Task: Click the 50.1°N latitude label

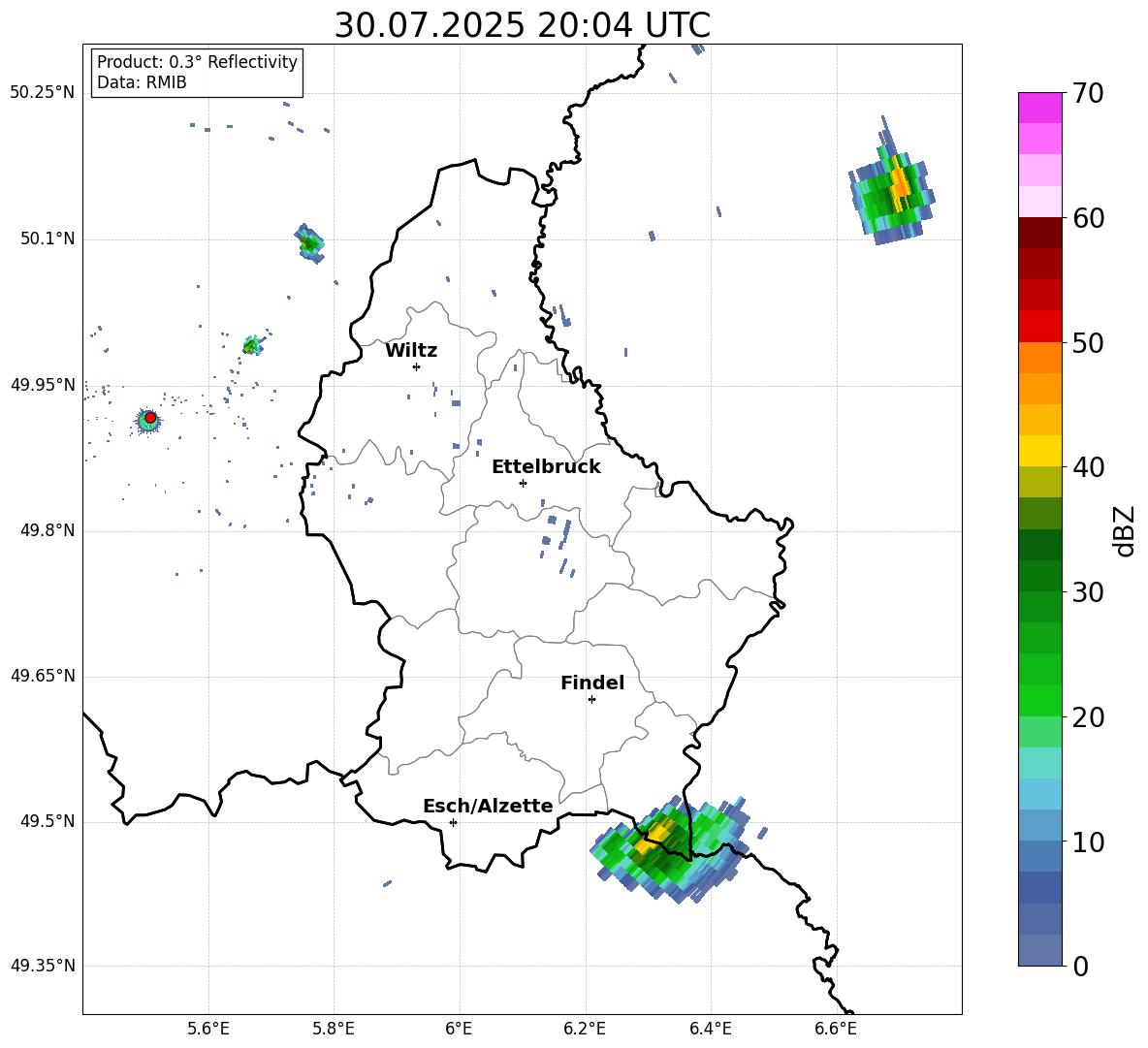Action: point(48,238)
